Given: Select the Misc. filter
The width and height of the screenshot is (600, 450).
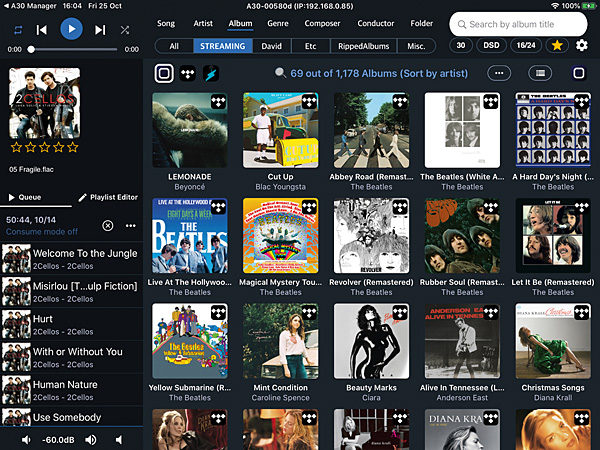Looking at the screenshot, I should point(416,46).
